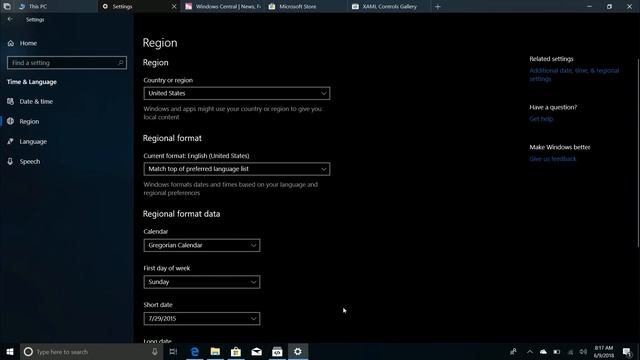Open the regional format dropdown
The width and height of the screenshot is (640, 360).
click(237, 169)
